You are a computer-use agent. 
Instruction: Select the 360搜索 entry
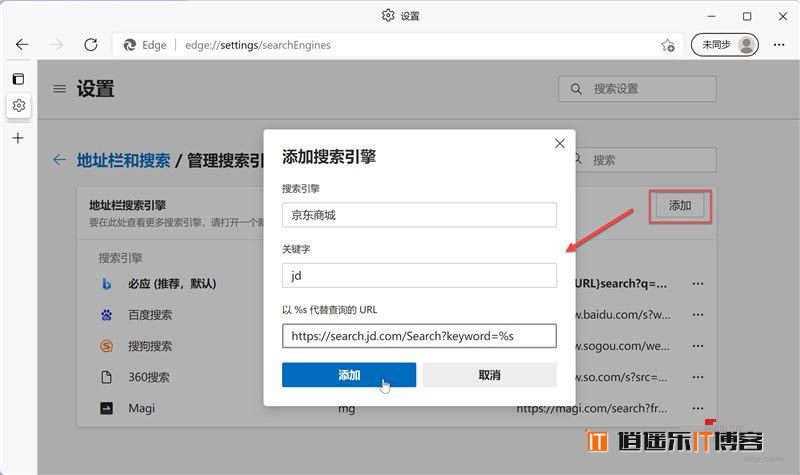click(148, 377)
